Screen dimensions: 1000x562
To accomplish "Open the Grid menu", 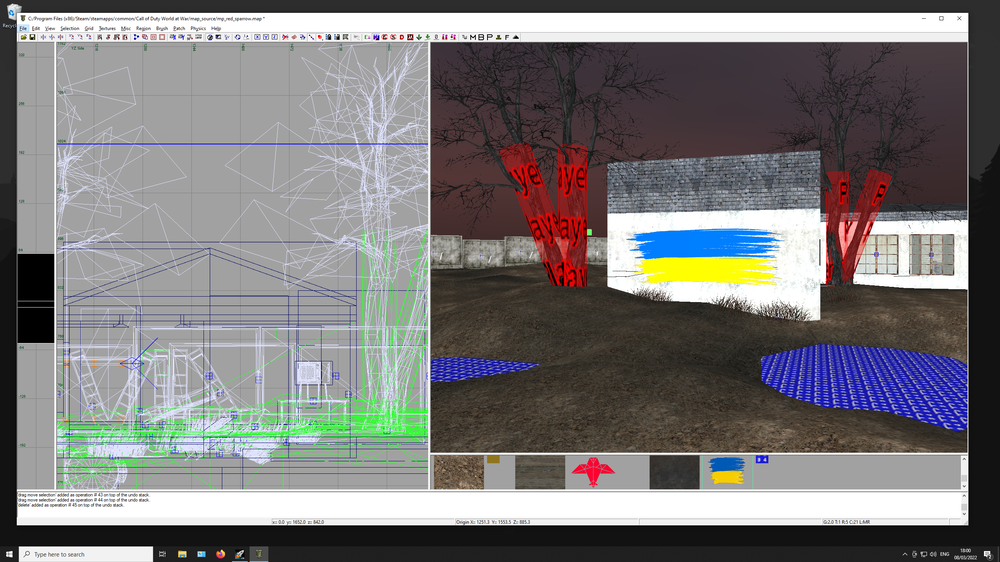I will pyautogui.click(x=89, y=28).
